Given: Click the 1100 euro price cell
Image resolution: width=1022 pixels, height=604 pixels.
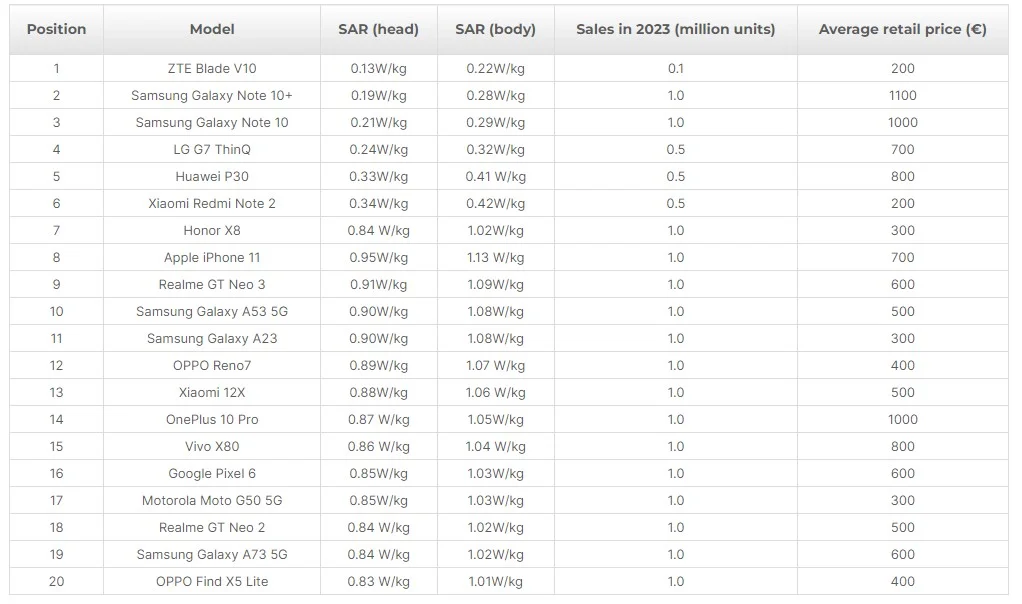Looking at the screenshot, I should point(902,96).
